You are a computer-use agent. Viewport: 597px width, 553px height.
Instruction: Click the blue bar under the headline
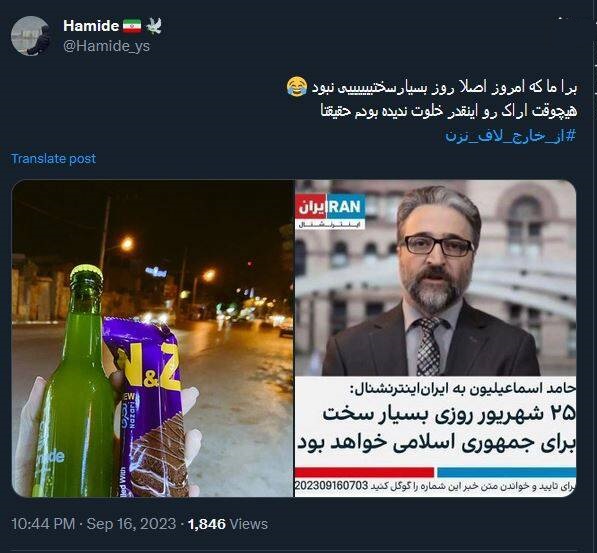[507, 472]
